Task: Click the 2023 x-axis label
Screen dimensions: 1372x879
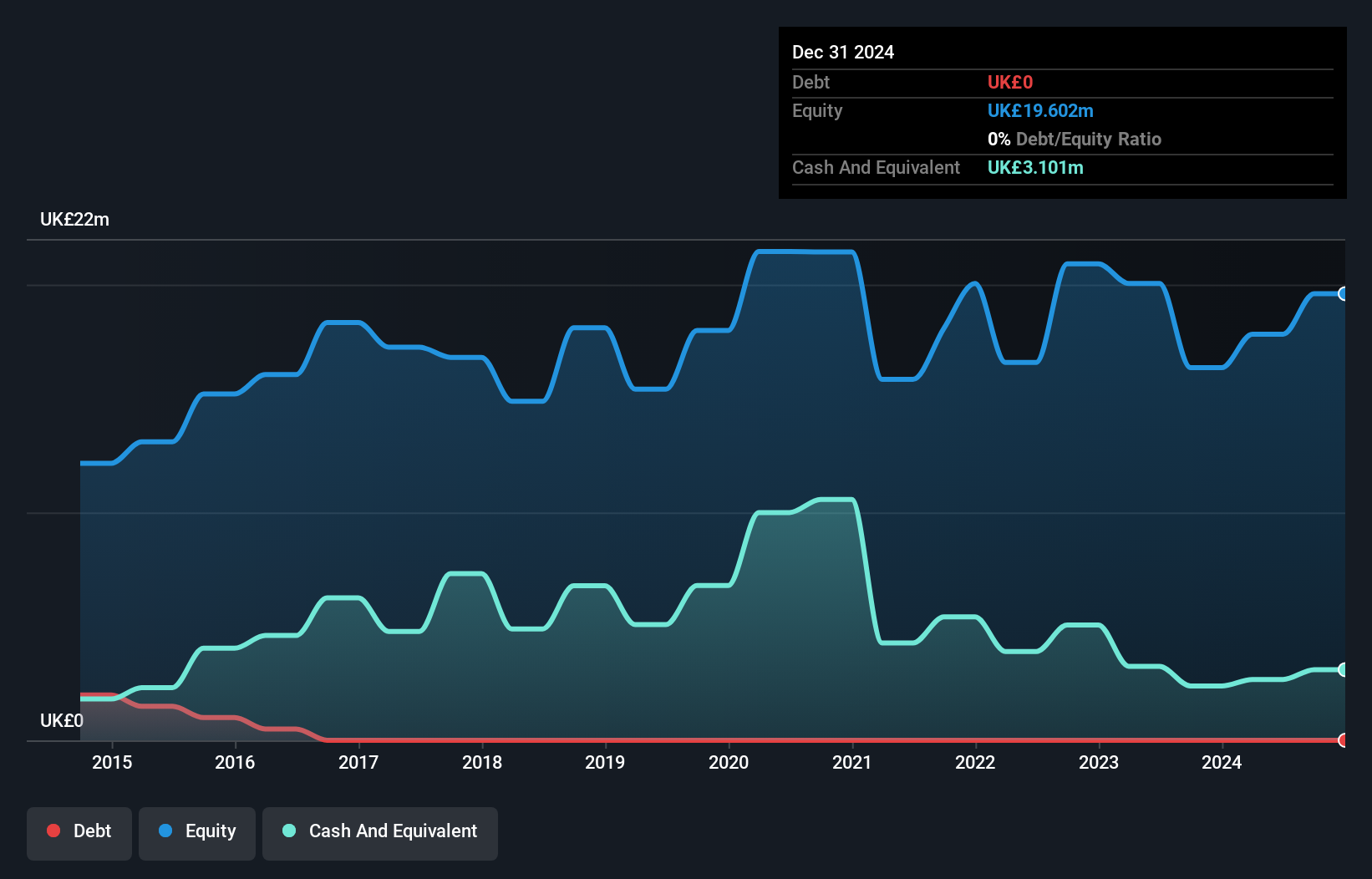Action: coord(1099,762)
